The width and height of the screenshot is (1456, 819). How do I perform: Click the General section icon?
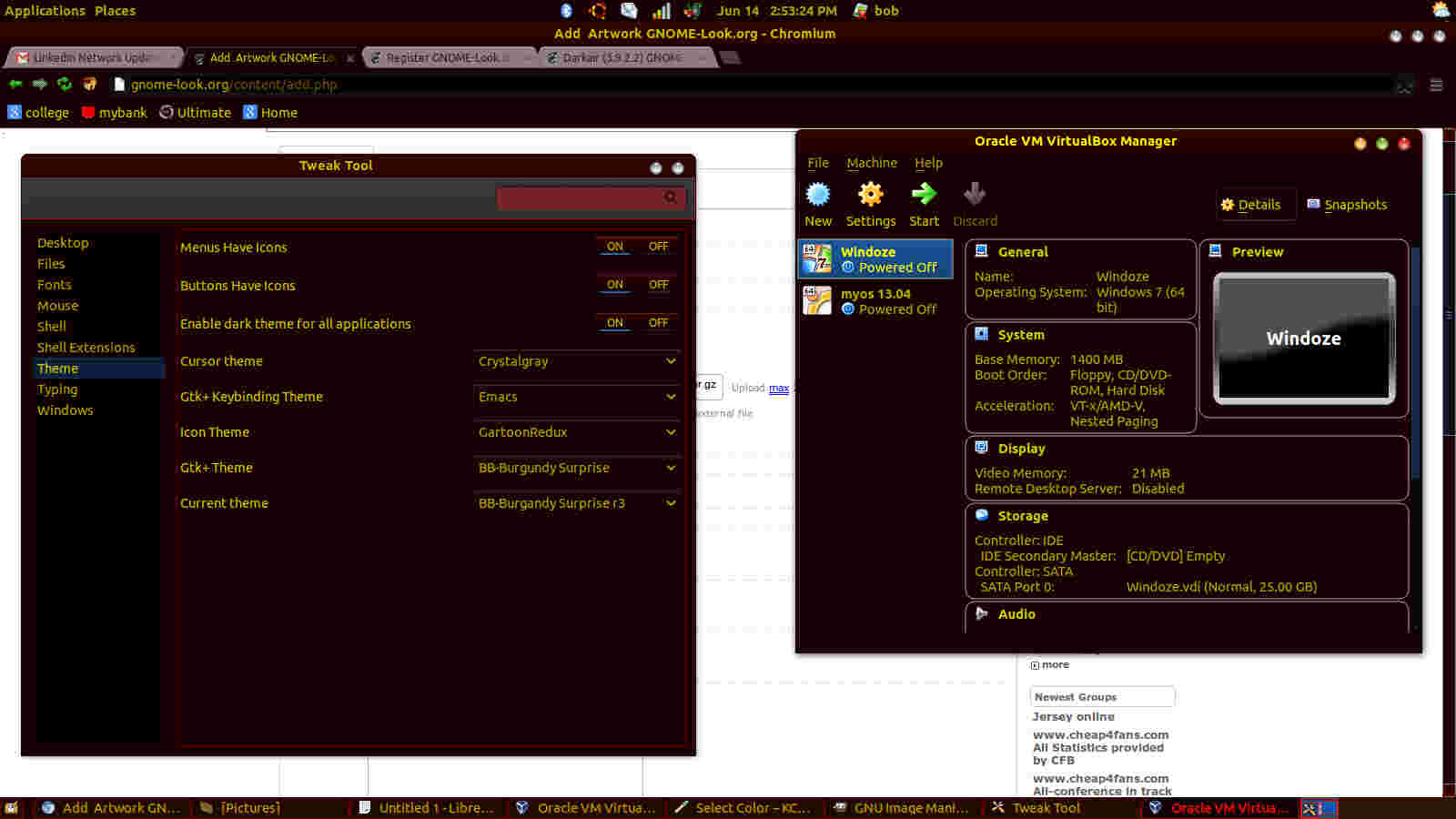click(x=982, y=251)
